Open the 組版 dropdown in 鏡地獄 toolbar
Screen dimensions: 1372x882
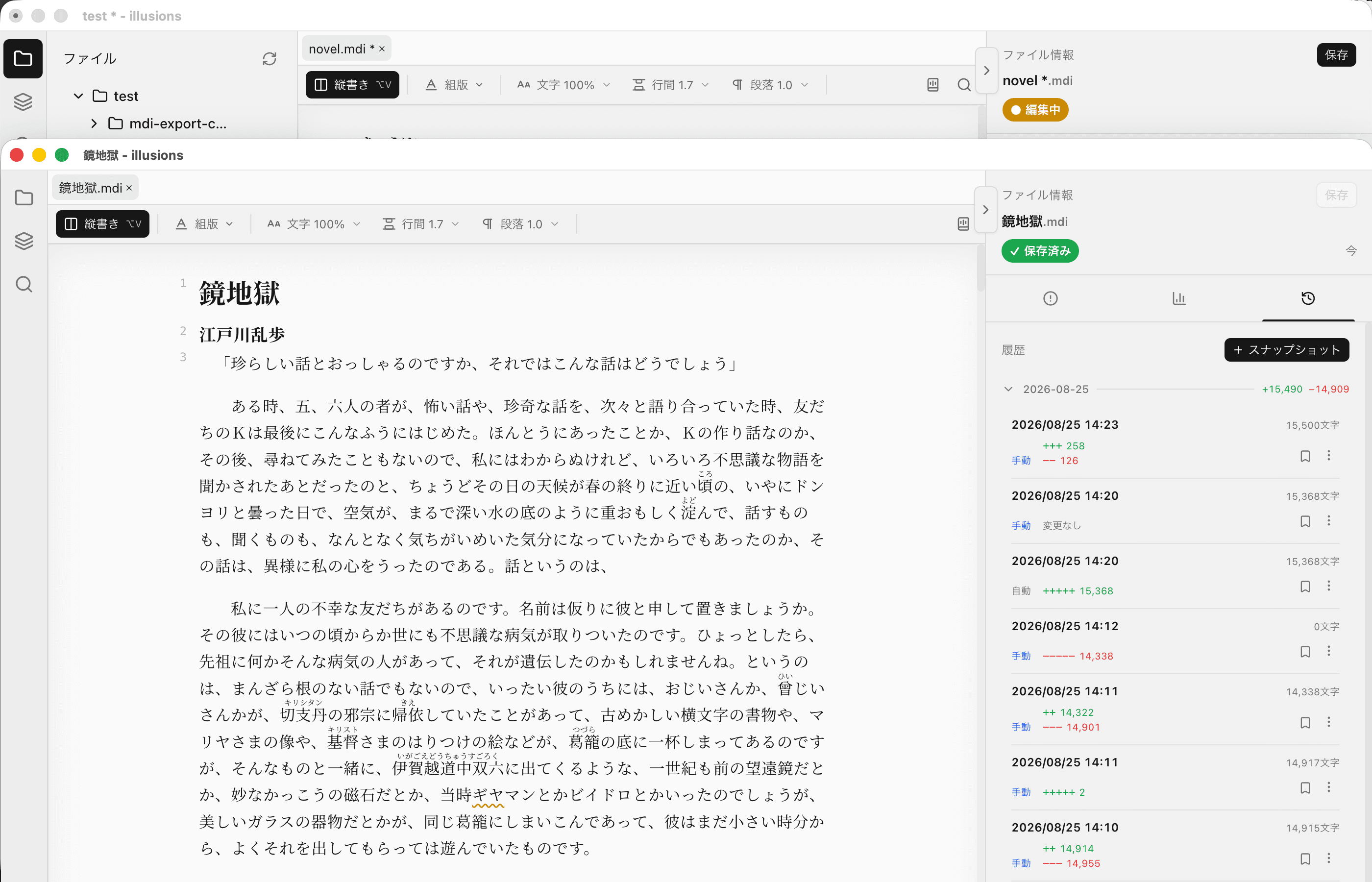pos(204,224)
